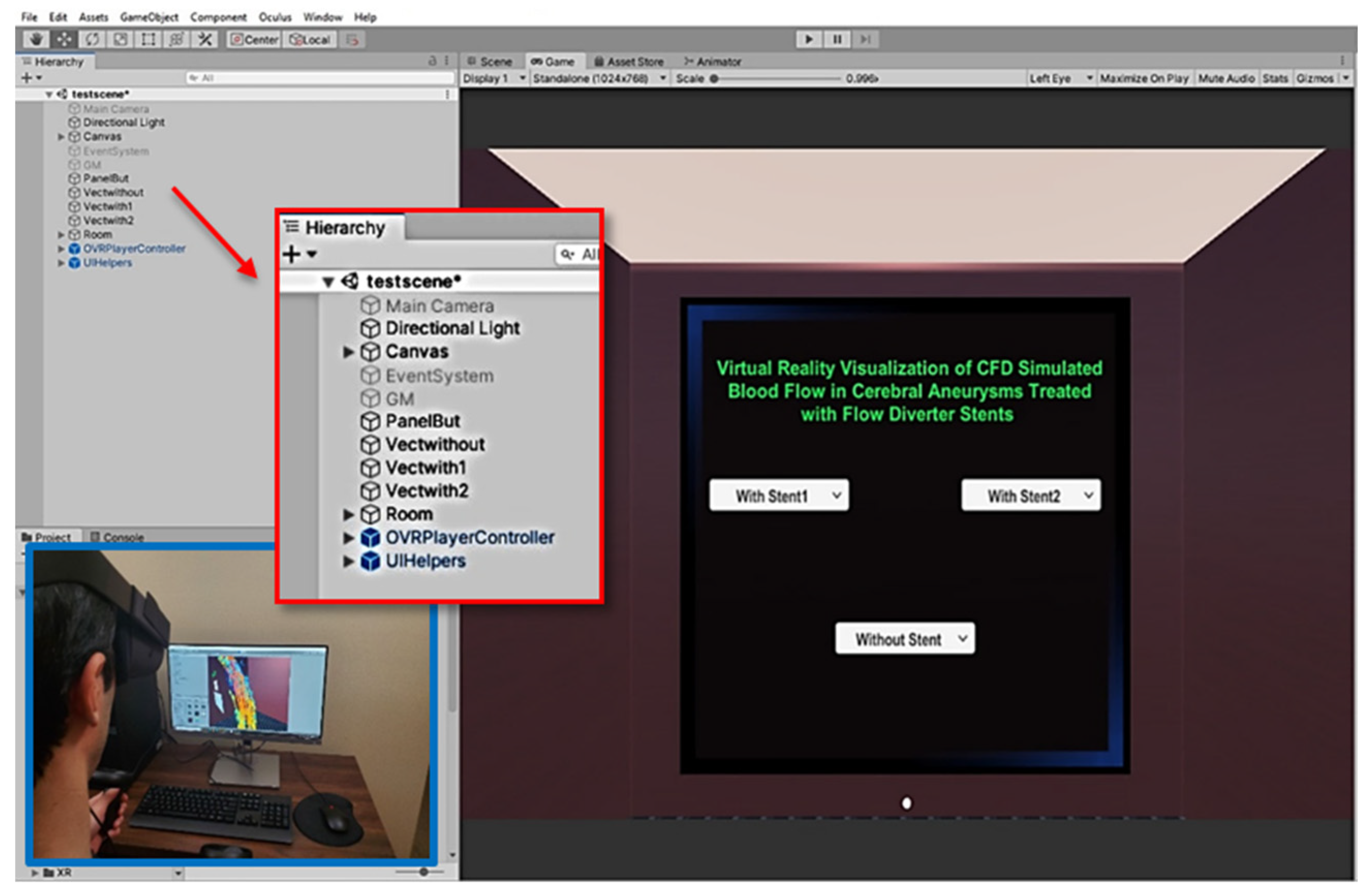Viewport: 1366px width, 896px height.
Task: Open the With Stent1 dropdown
Action: (779, 496)
